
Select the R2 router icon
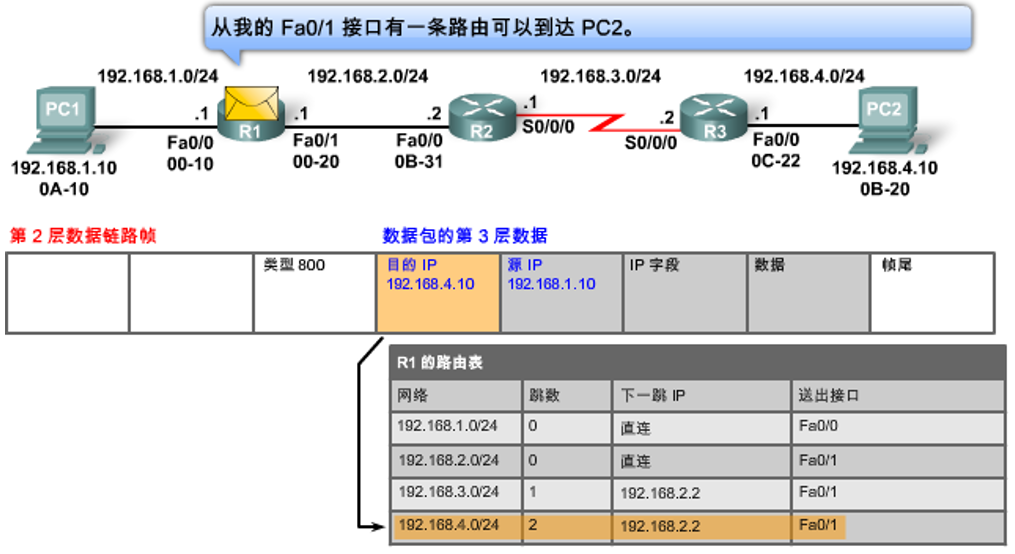click(x=482, y=118)
